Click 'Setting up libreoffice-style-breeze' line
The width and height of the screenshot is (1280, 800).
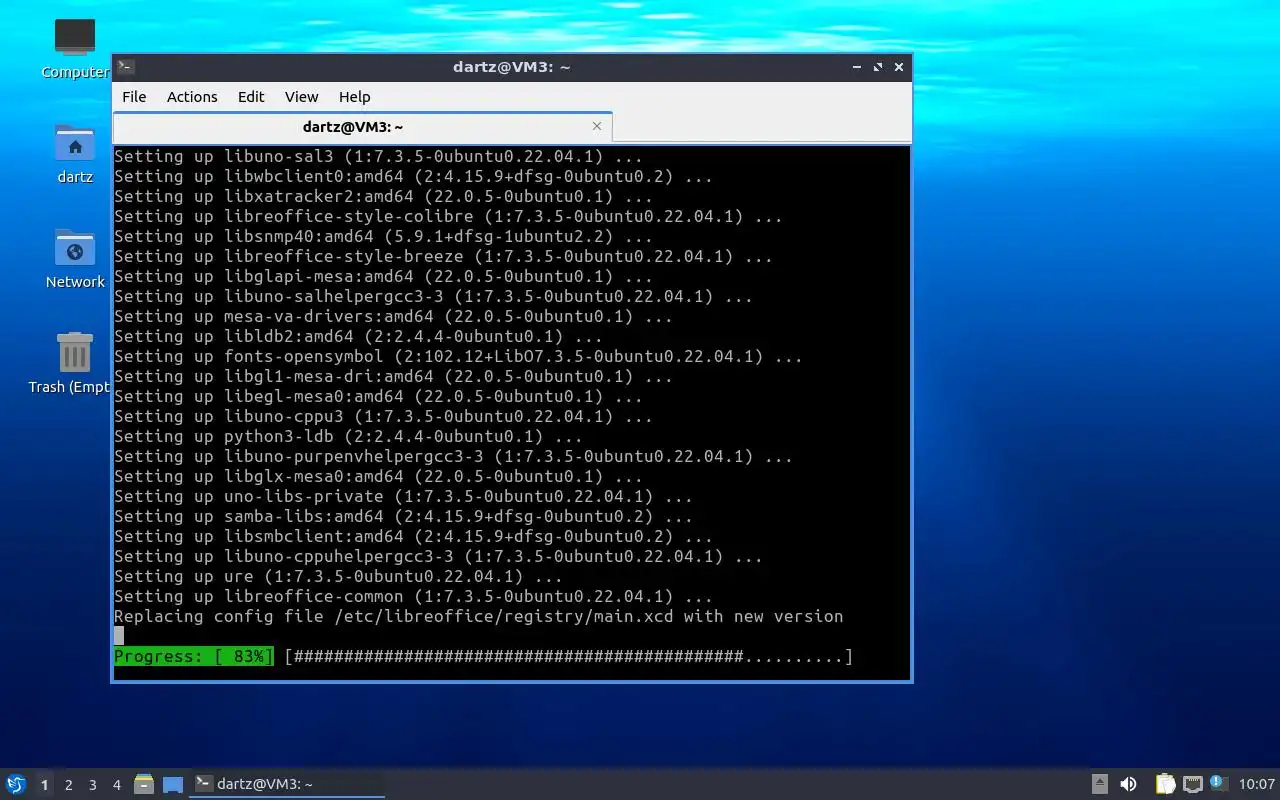444,257
